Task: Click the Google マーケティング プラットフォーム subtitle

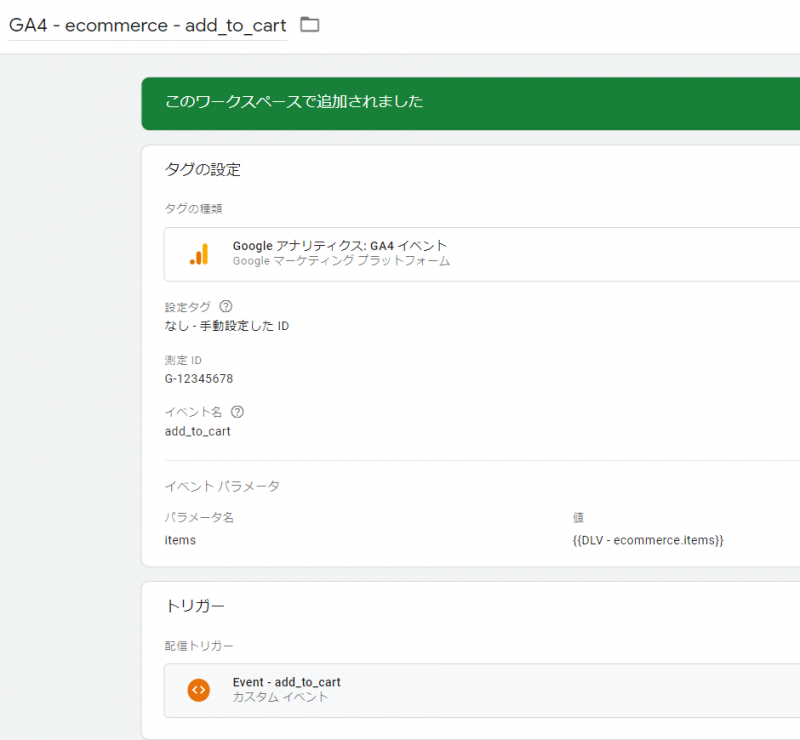Action: (341, 261)
